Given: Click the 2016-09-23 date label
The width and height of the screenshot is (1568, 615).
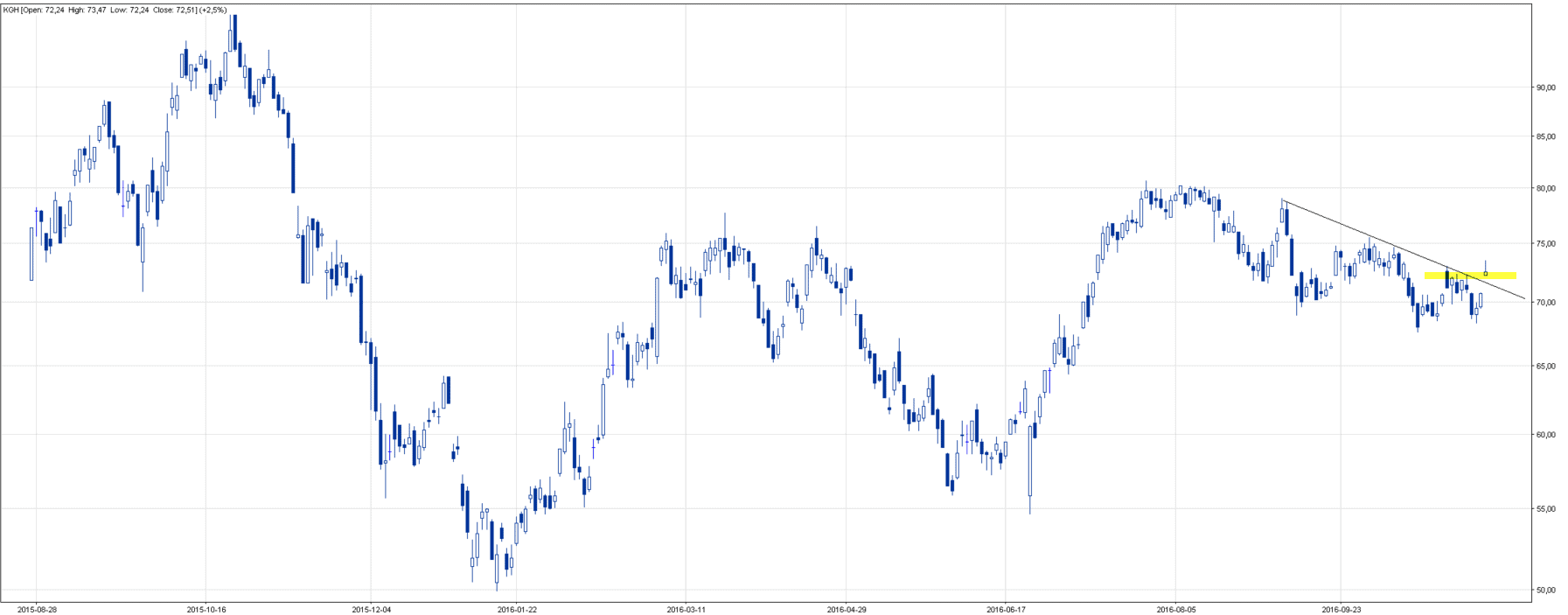Looking at the screenshot, I should click(1341, 609).
